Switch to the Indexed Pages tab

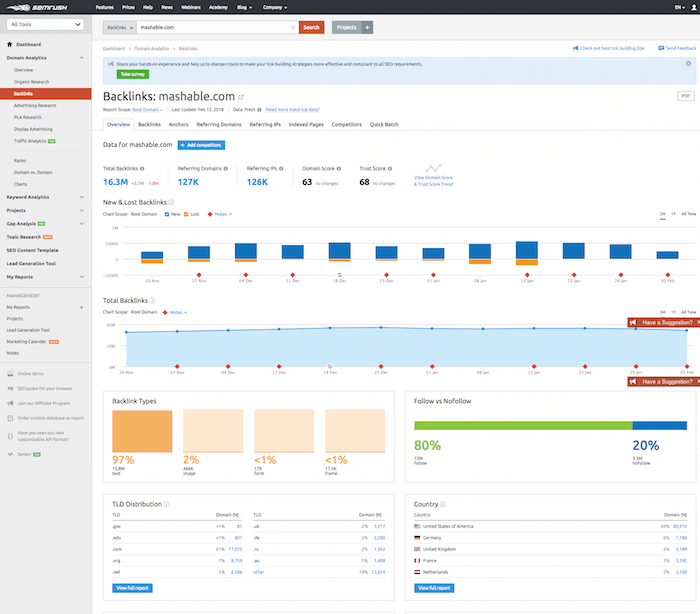(306, 125)
